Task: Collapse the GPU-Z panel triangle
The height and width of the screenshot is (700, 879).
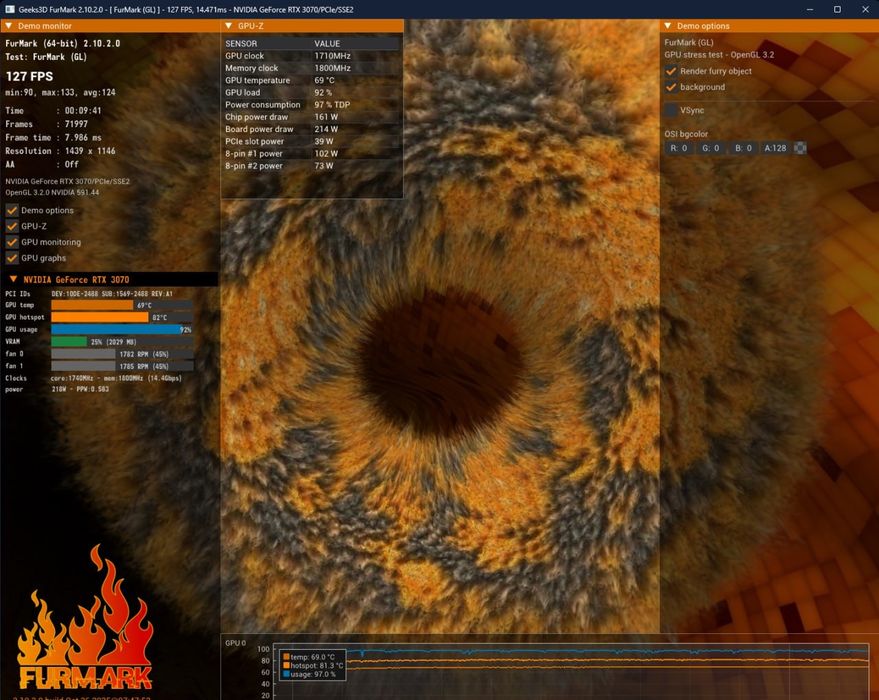Action: [228, 26]
